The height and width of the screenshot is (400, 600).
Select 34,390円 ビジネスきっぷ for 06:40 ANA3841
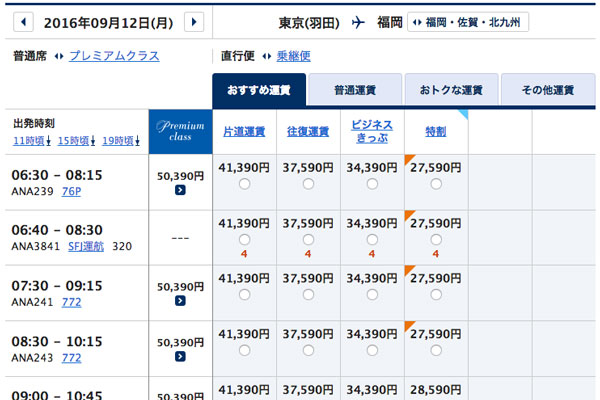click(x=372, y=240)
